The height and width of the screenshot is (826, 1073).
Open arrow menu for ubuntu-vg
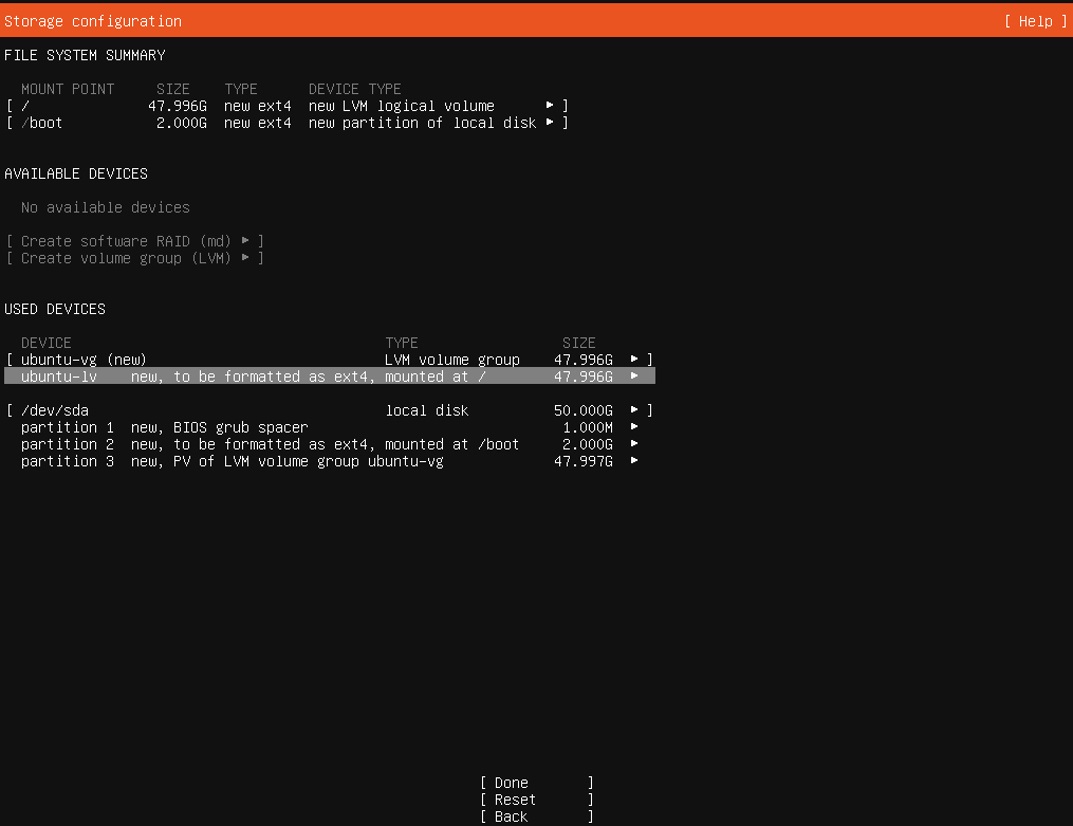[634, 359]
